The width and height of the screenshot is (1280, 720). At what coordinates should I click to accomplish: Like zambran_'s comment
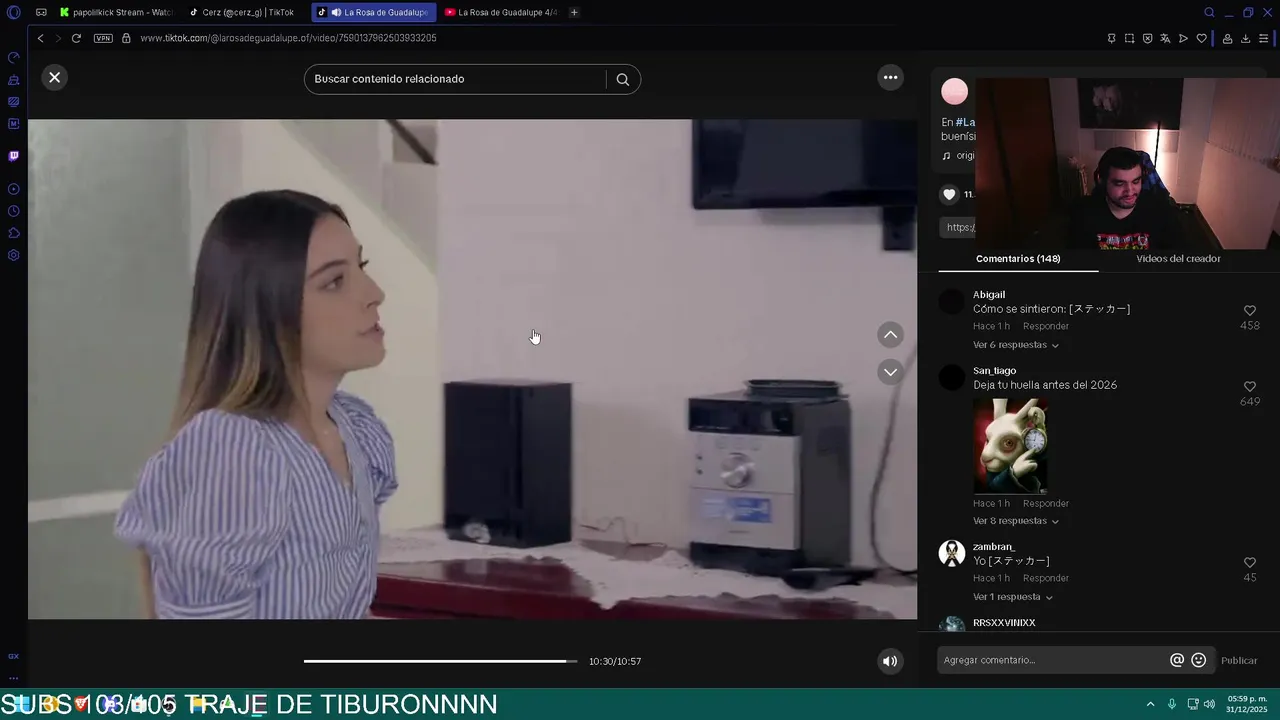[1250, 563]
